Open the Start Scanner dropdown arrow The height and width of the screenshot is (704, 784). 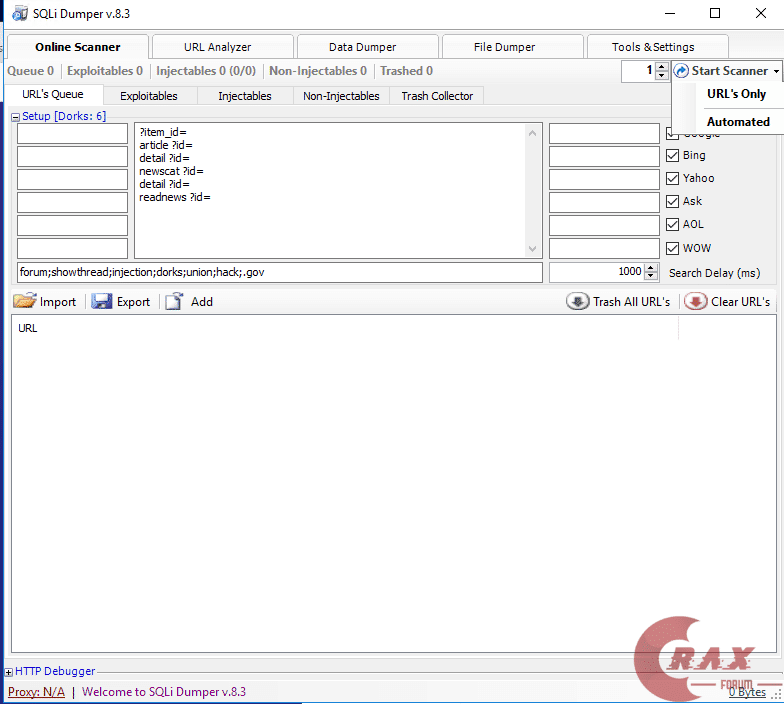click(776, 72)
